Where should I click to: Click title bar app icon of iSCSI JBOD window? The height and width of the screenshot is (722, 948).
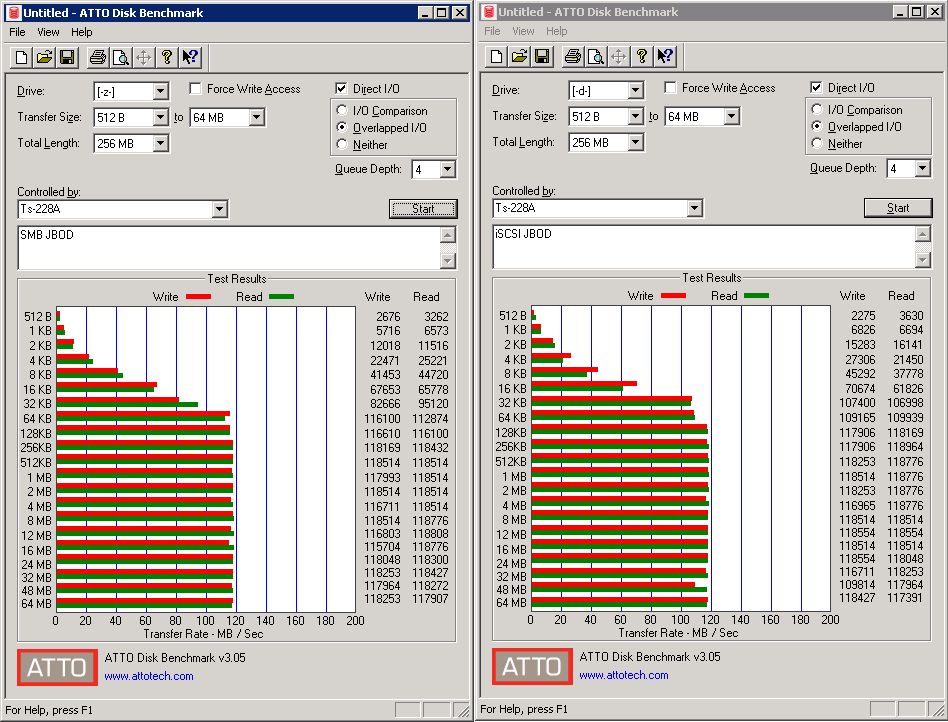(489, 11)
